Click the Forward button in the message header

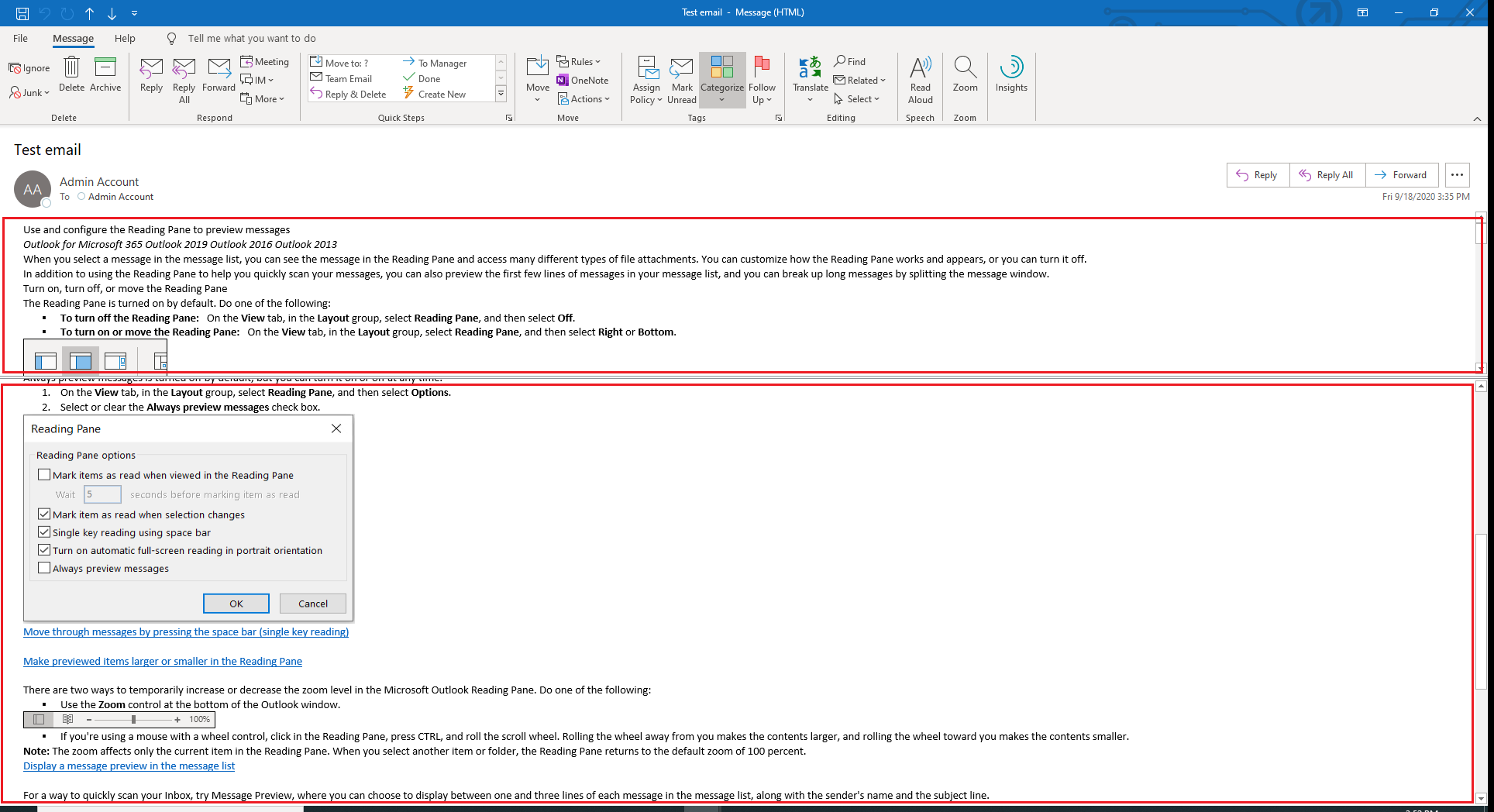(x=1402, y=175)
